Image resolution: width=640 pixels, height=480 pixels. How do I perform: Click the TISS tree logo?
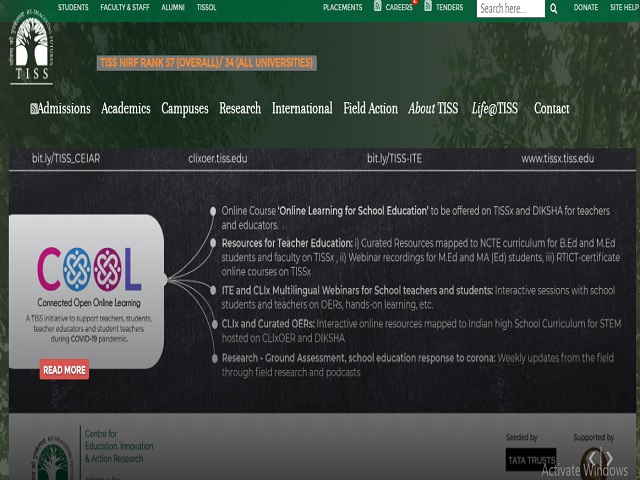[x=31, y=48]
